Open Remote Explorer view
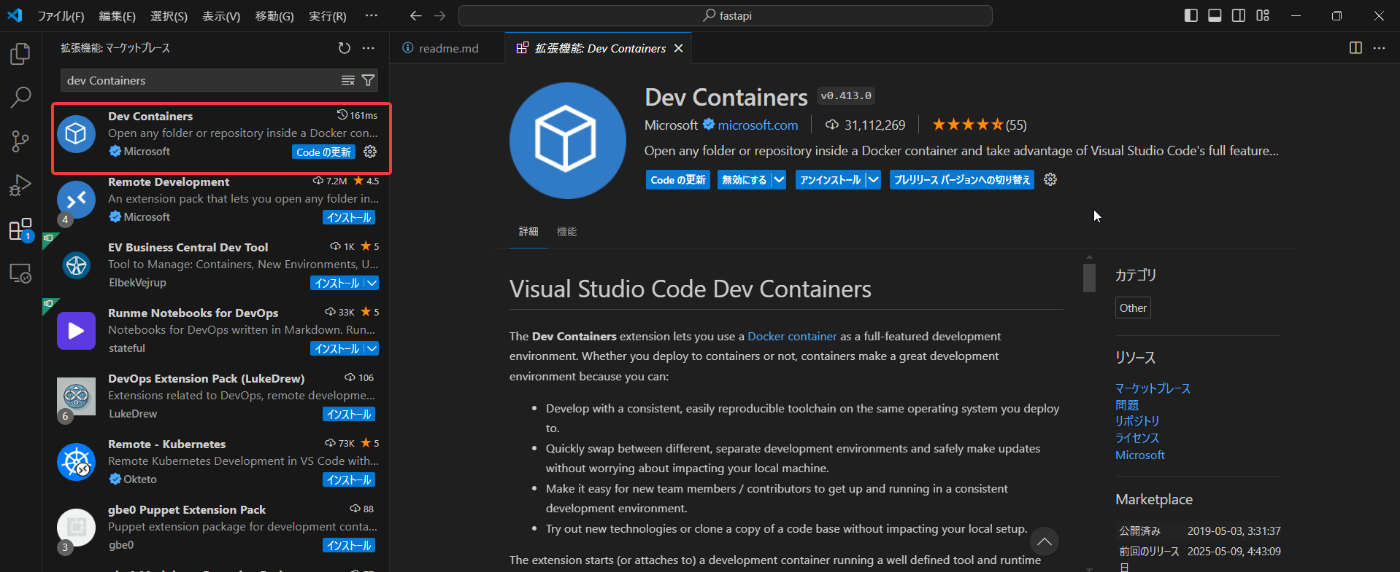The height and width of the screenshot is (572, 1400). (x=20, y=273)
